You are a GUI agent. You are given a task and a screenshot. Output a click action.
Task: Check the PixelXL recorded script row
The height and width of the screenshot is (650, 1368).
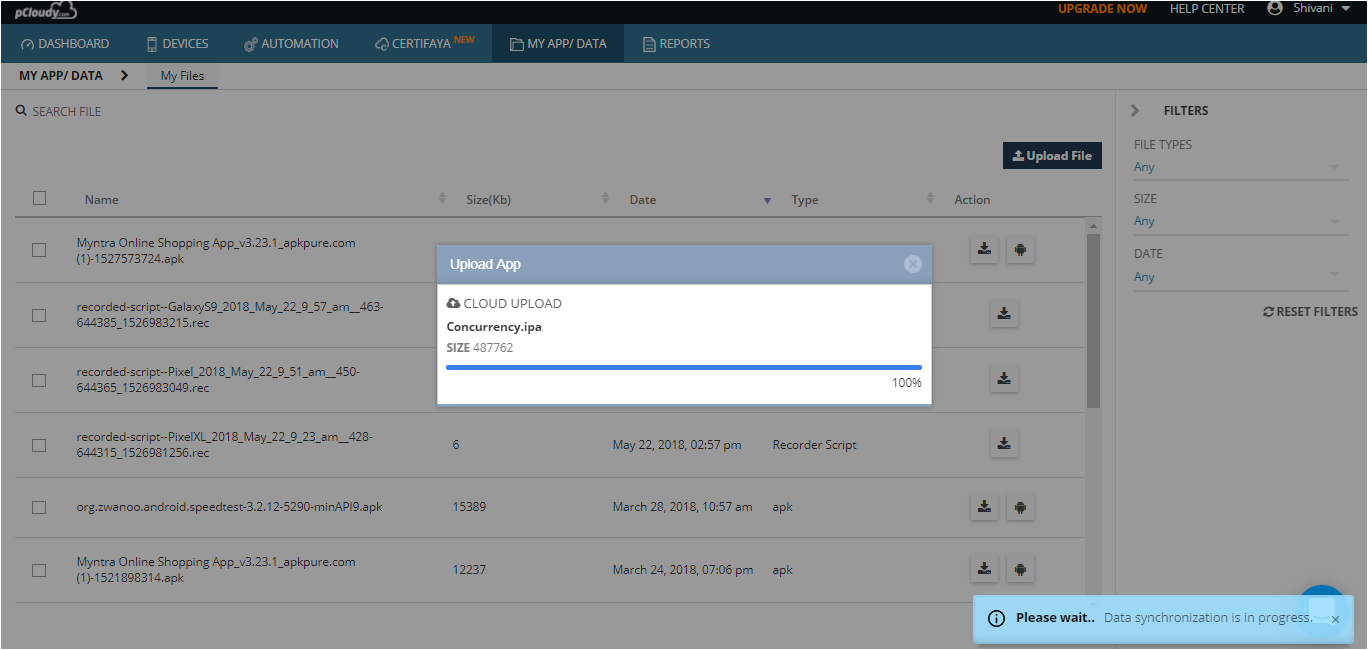[x=39, y=445]
